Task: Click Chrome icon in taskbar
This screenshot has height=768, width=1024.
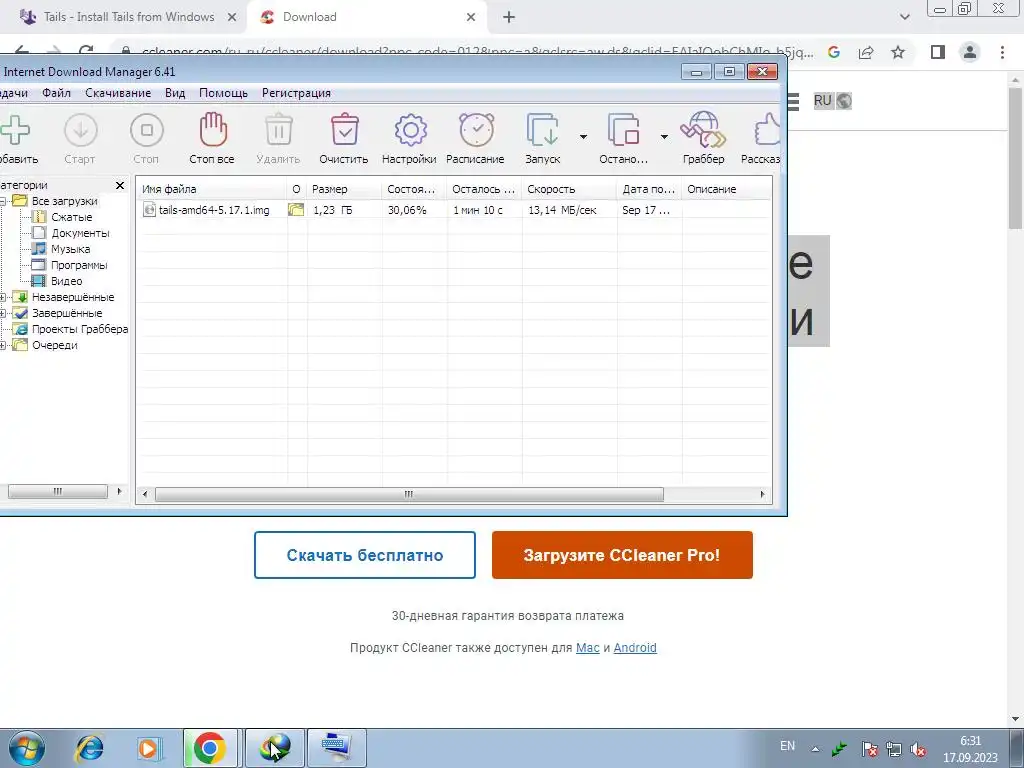Action: click(210, 748)
